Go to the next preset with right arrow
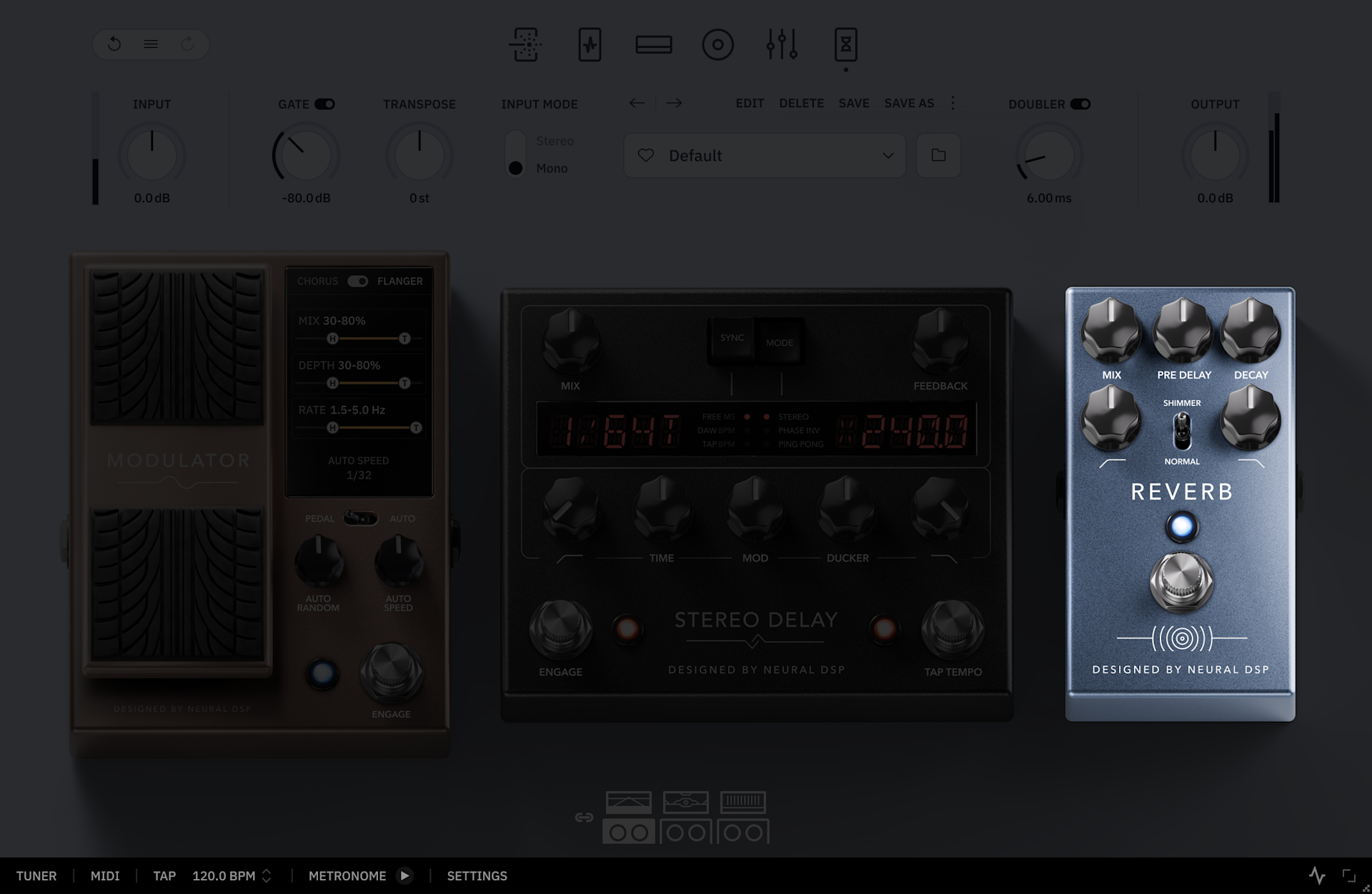1372x894 pixels. 674,103
